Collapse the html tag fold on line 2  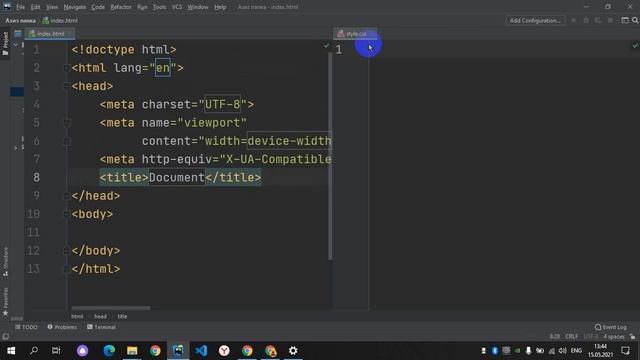[x=67, y=68]
